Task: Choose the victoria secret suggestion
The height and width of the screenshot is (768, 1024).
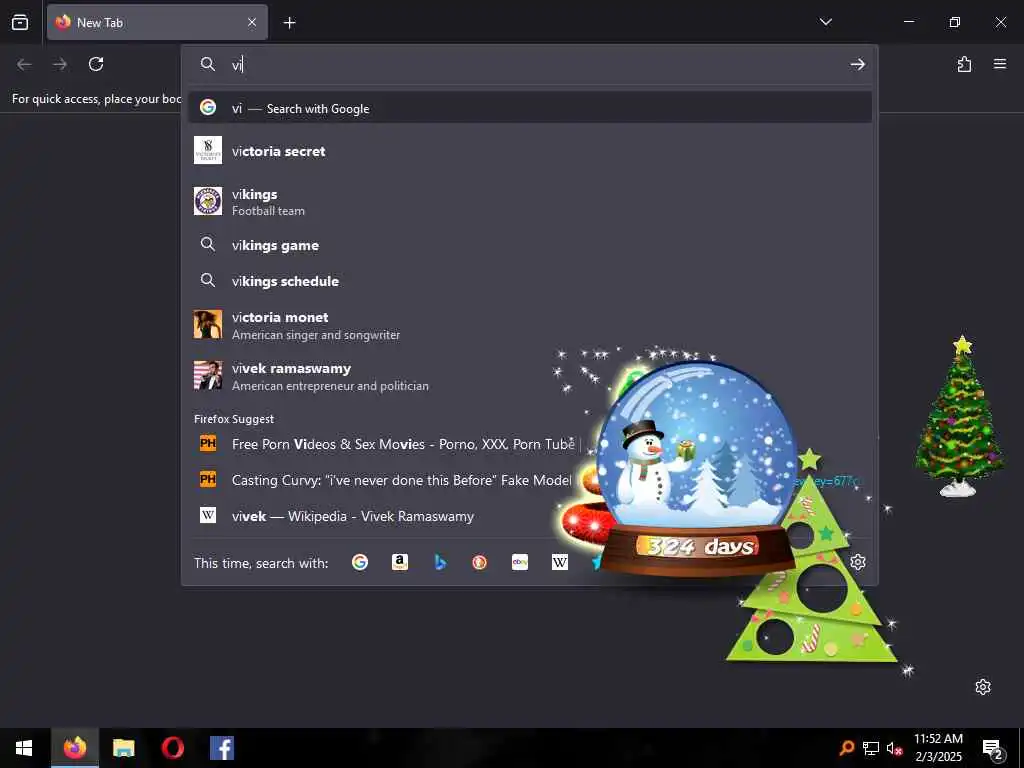Action: pyautogui.click(x=530, y=151)
